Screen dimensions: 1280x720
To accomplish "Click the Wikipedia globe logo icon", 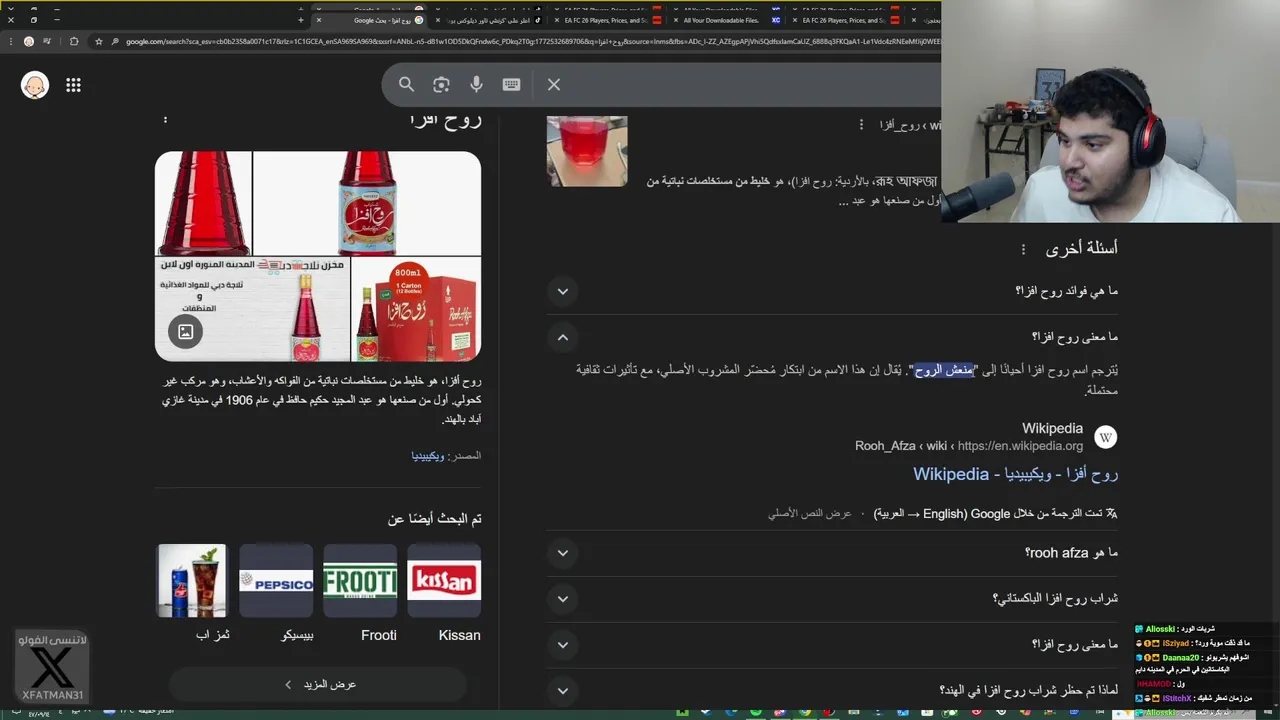I will click(x=1105, y=437).
